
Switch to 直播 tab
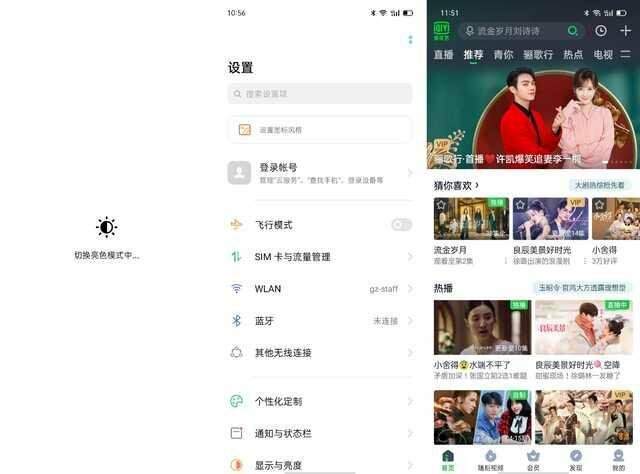(443, 55)
